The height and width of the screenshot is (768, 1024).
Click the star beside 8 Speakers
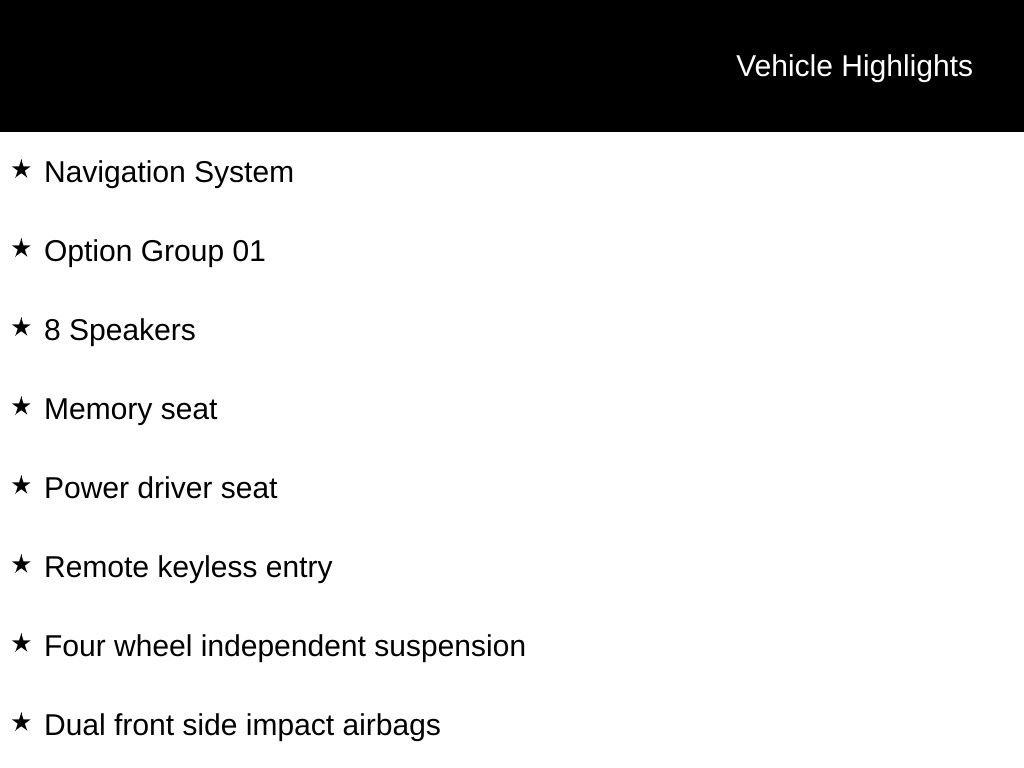[x=21, y=328]
